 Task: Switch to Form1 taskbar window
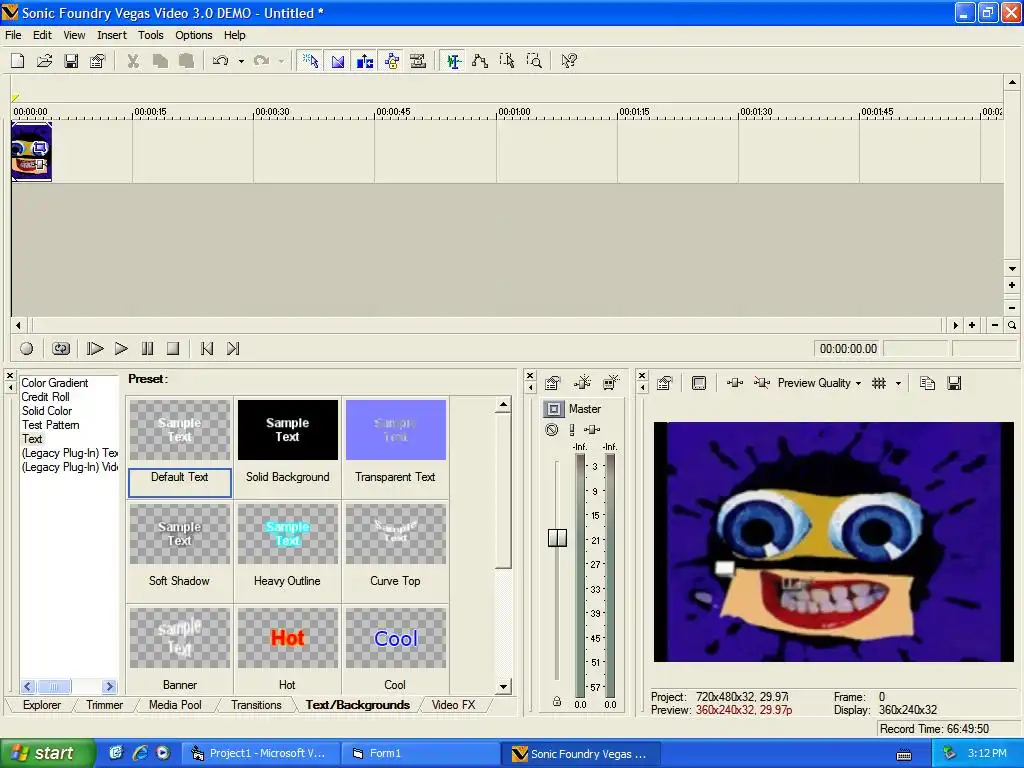pos(421,753)
